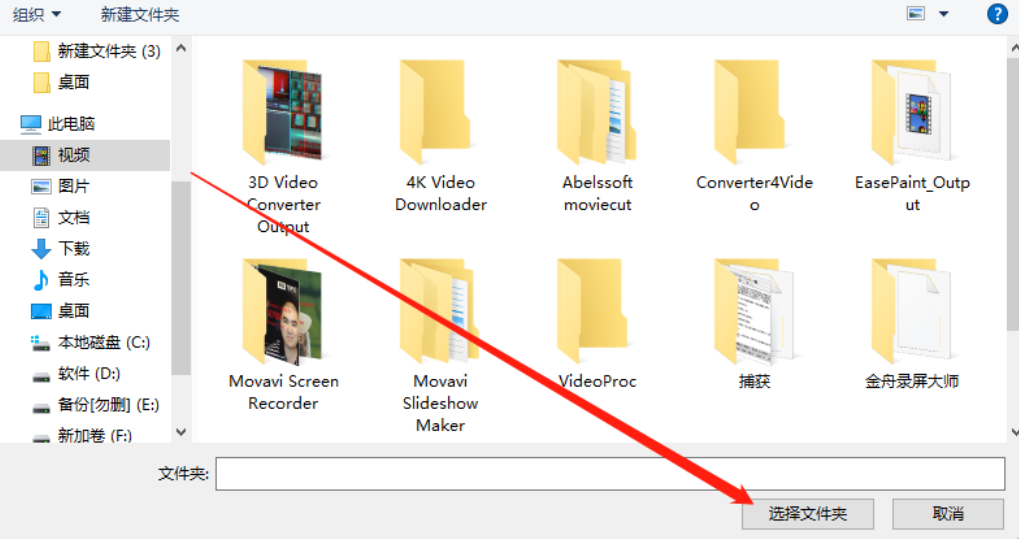
Task: Click sidebar scrollbar down arrow
Action: [x=181, y=432]
